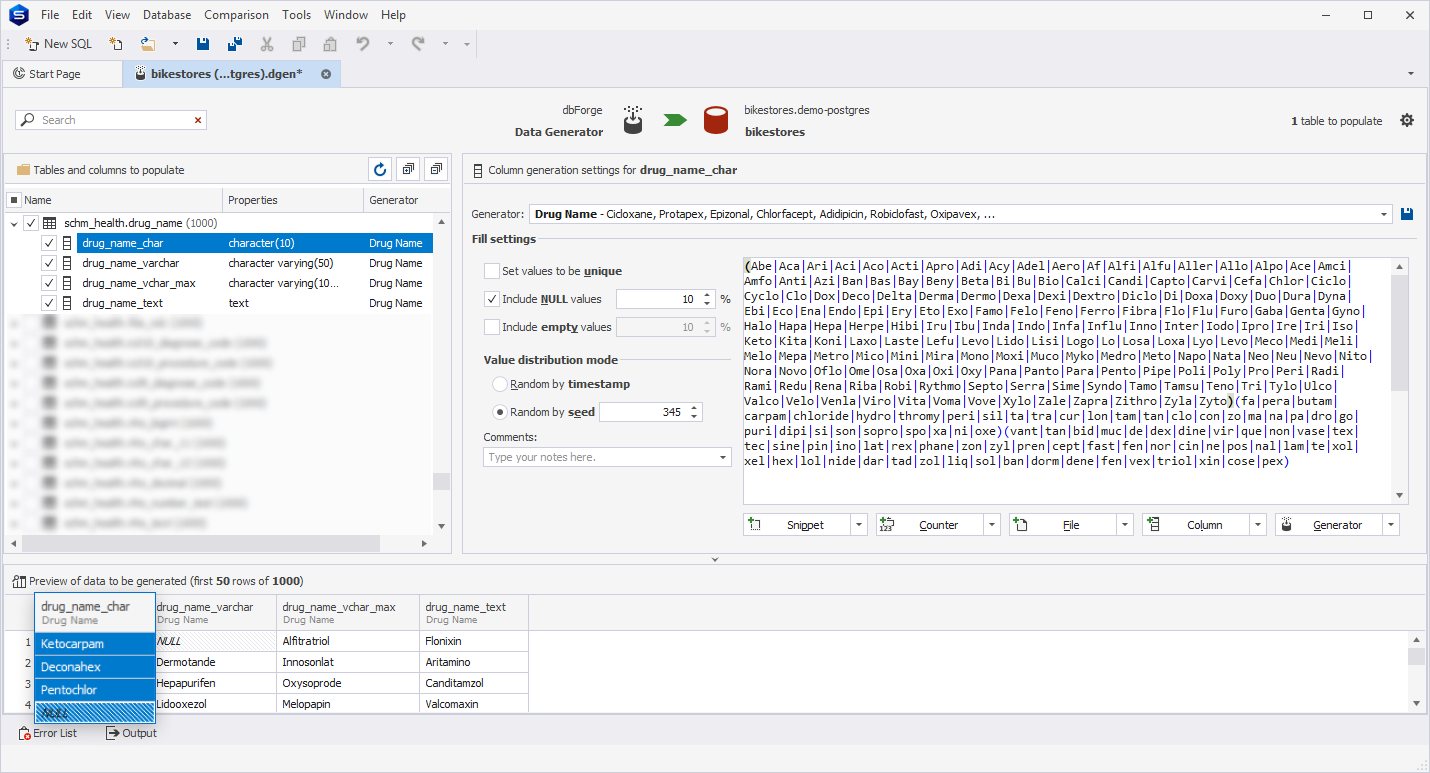The height and width of the screenshot is (773, 1430).
Task: Click the Undo arrow icon
Action: pyautogui.click(x=363, y=44)
